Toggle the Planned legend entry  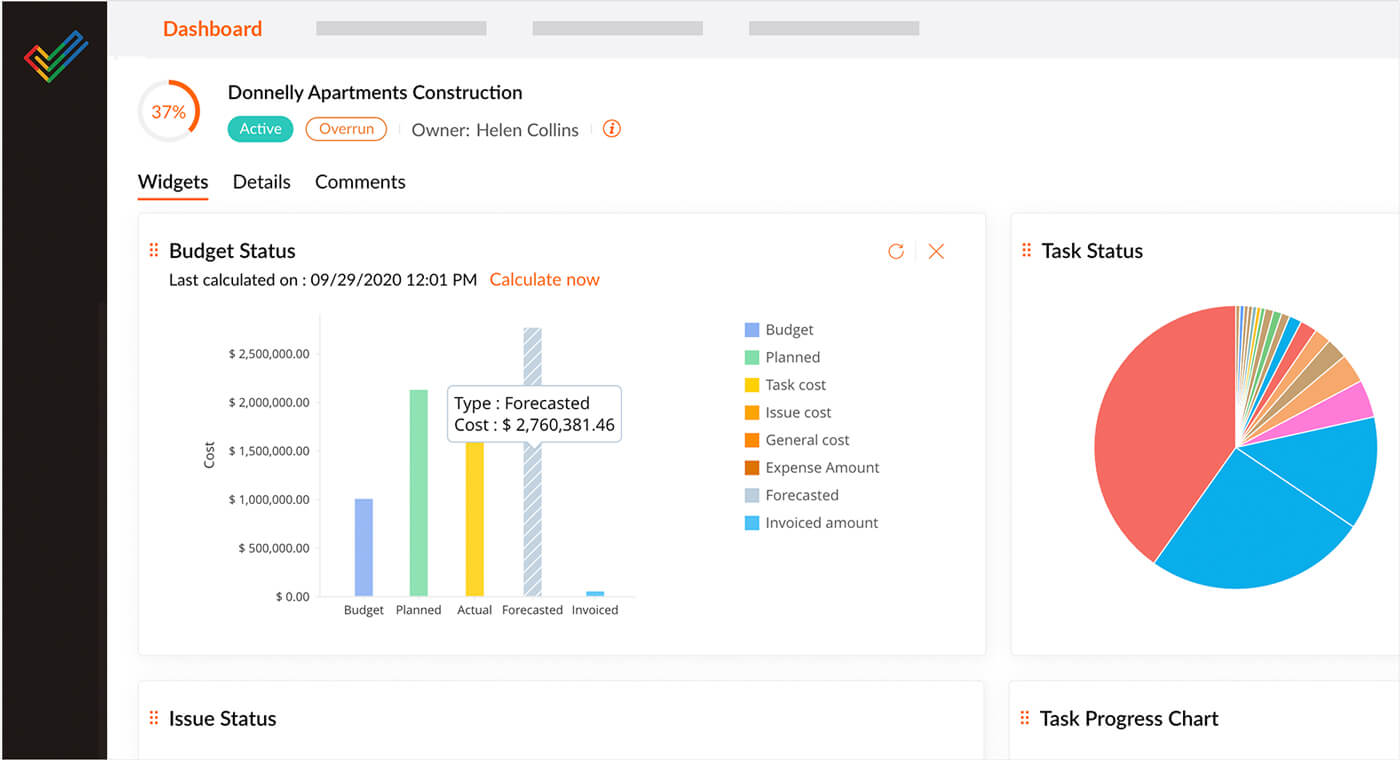pyautogui.click(x=791, y=357)
